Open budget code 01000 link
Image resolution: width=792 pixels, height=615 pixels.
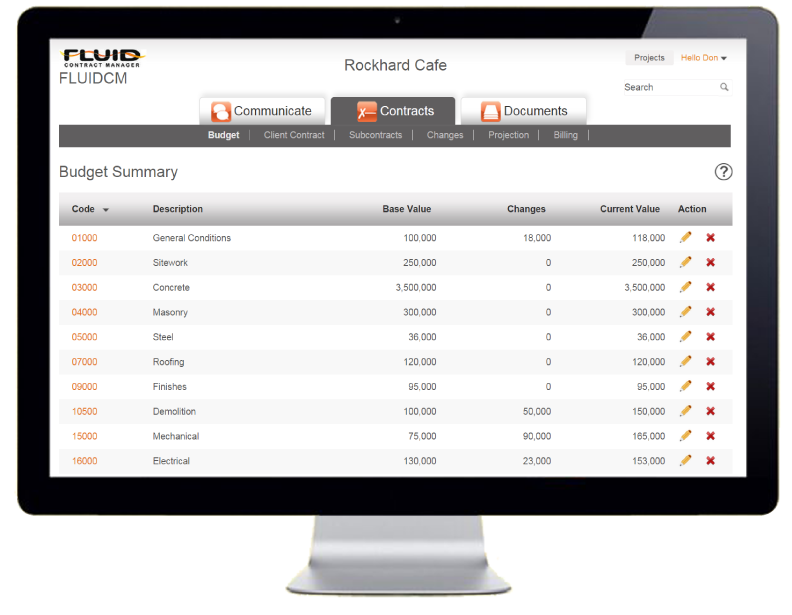pos(84,238)
